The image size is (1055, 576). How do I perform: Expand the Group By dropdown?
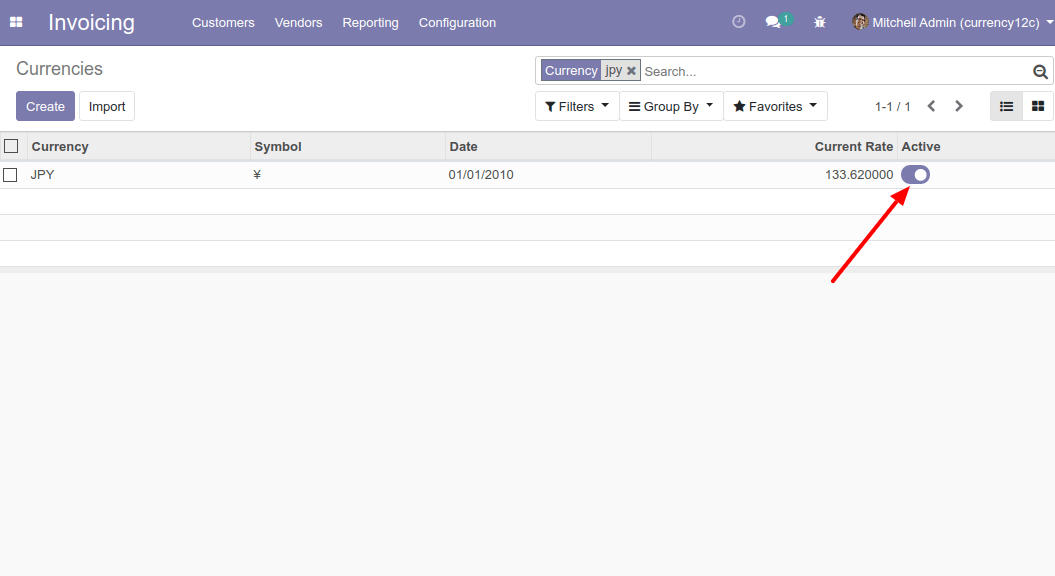(x=671, y=106)
